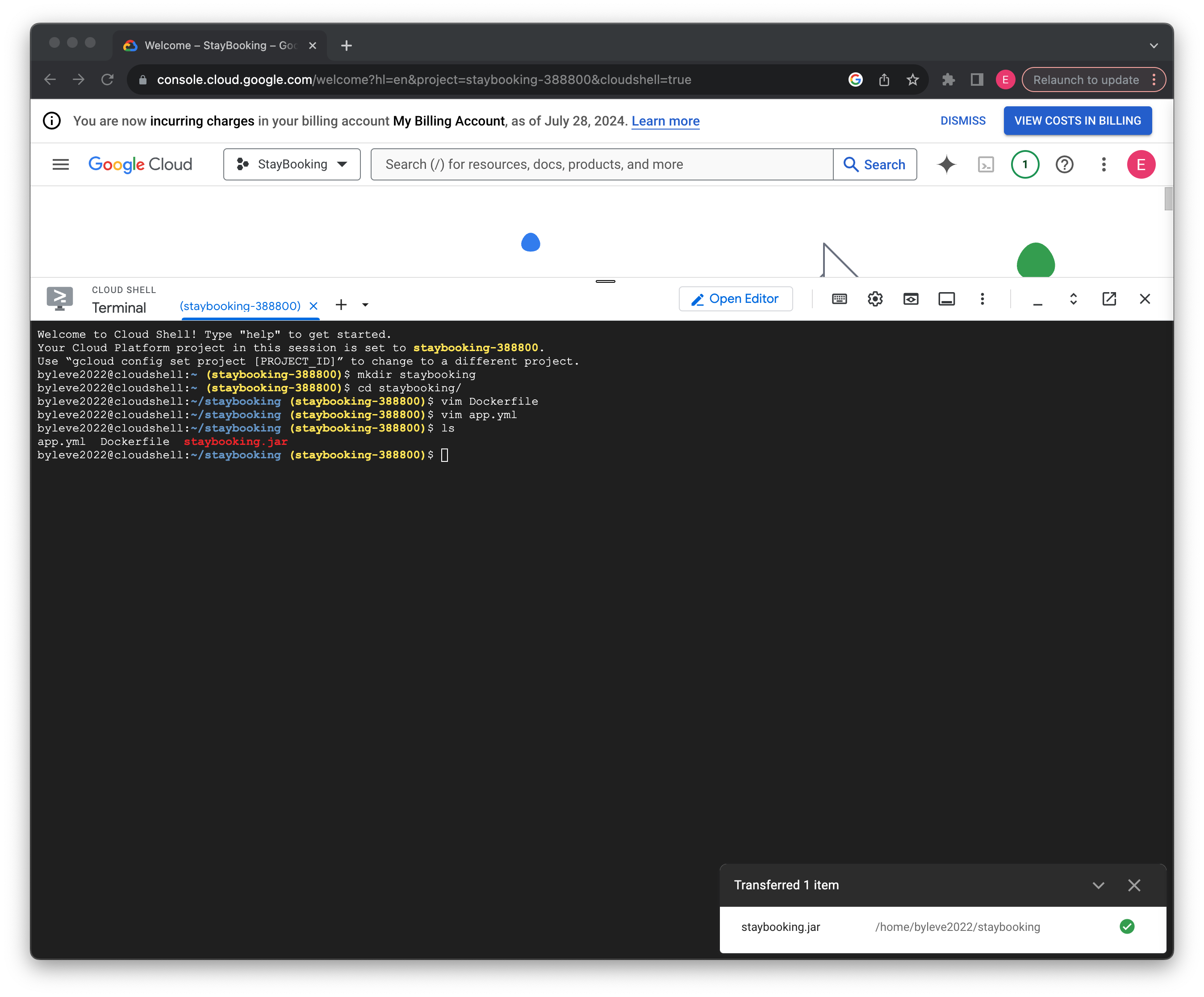Collapse the Transferred 1 item panel
Viewport: 1204px width, 997px height.
pyautogui.click(x=1099, y=885)
